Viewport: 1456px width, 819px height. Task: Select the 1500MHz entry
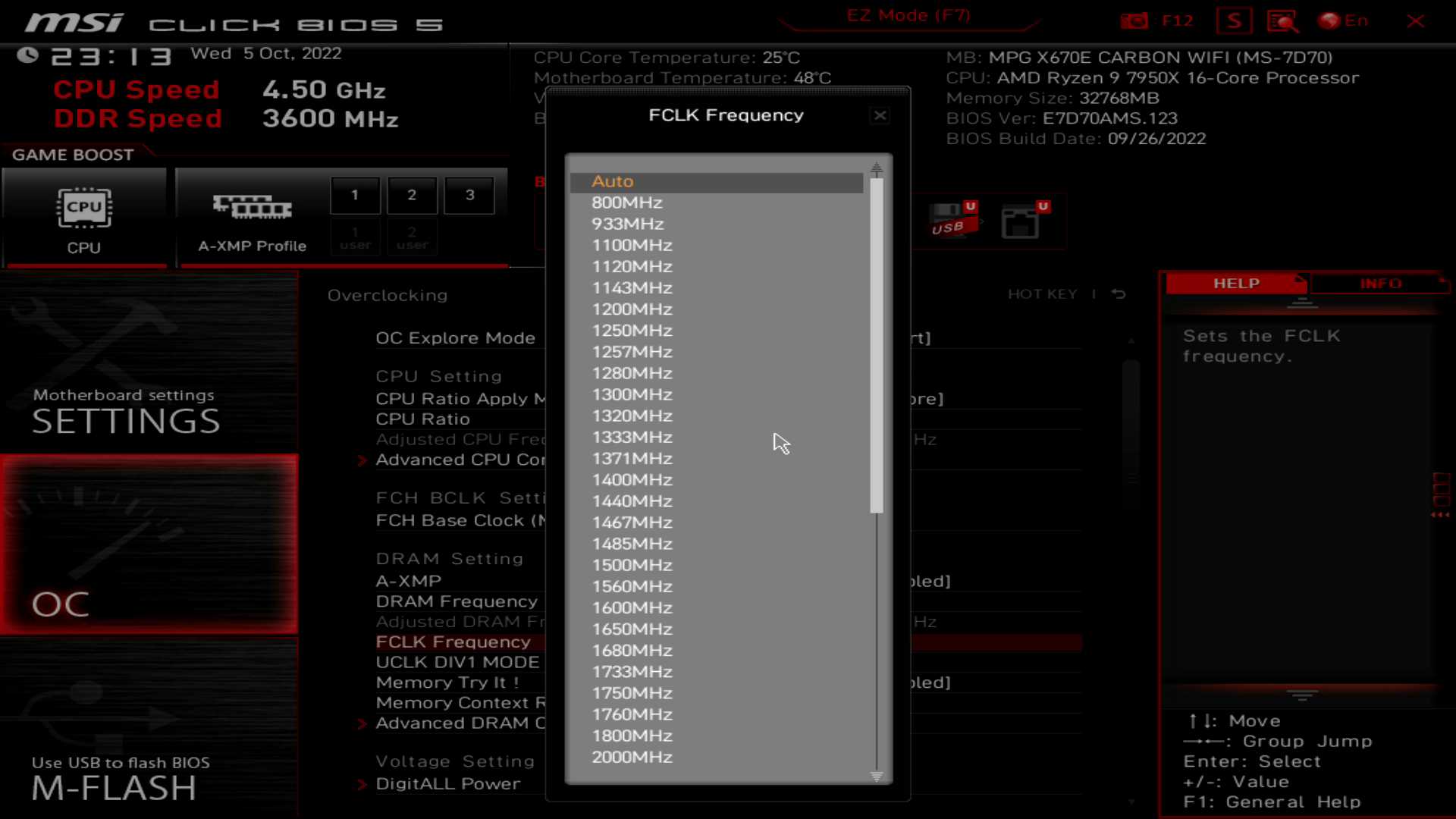pos(717,565)
